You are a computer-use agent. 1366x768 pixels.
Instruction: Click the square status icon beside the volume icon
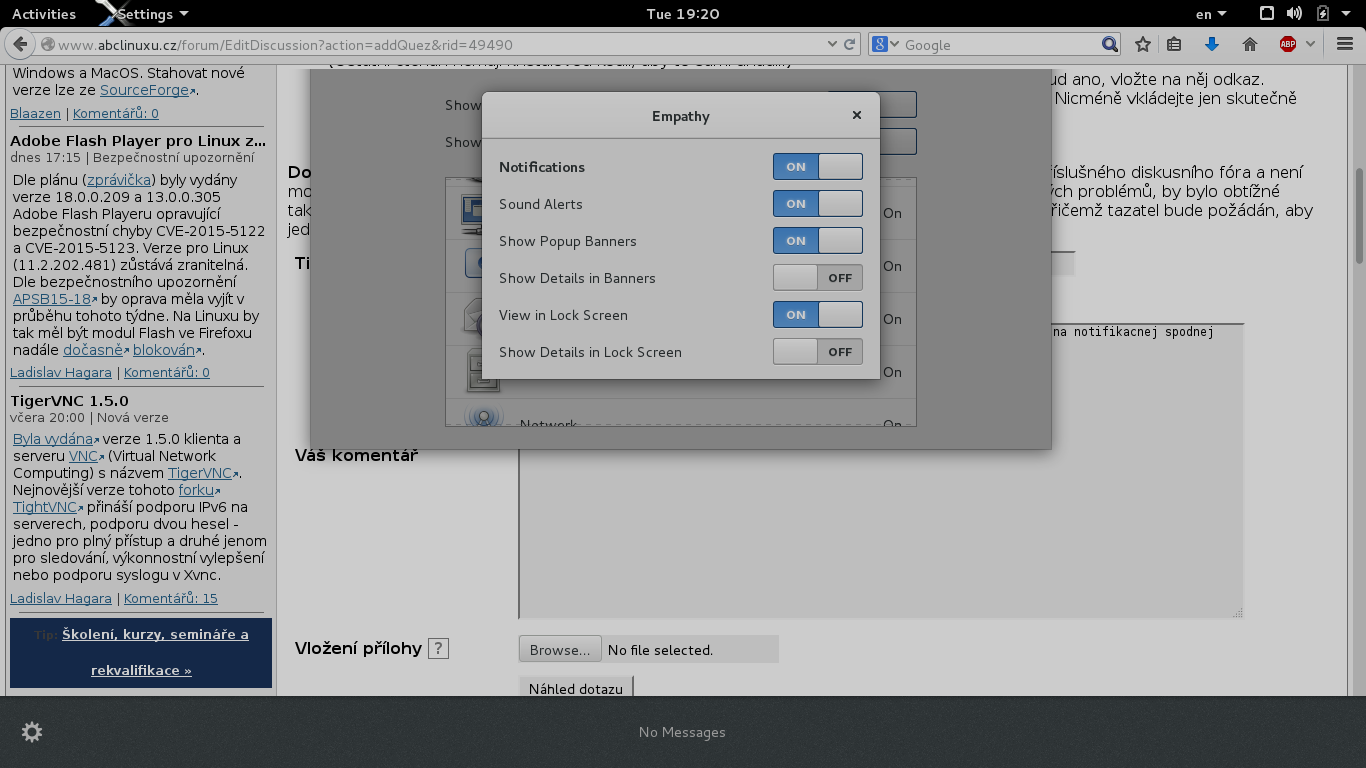1267,14
